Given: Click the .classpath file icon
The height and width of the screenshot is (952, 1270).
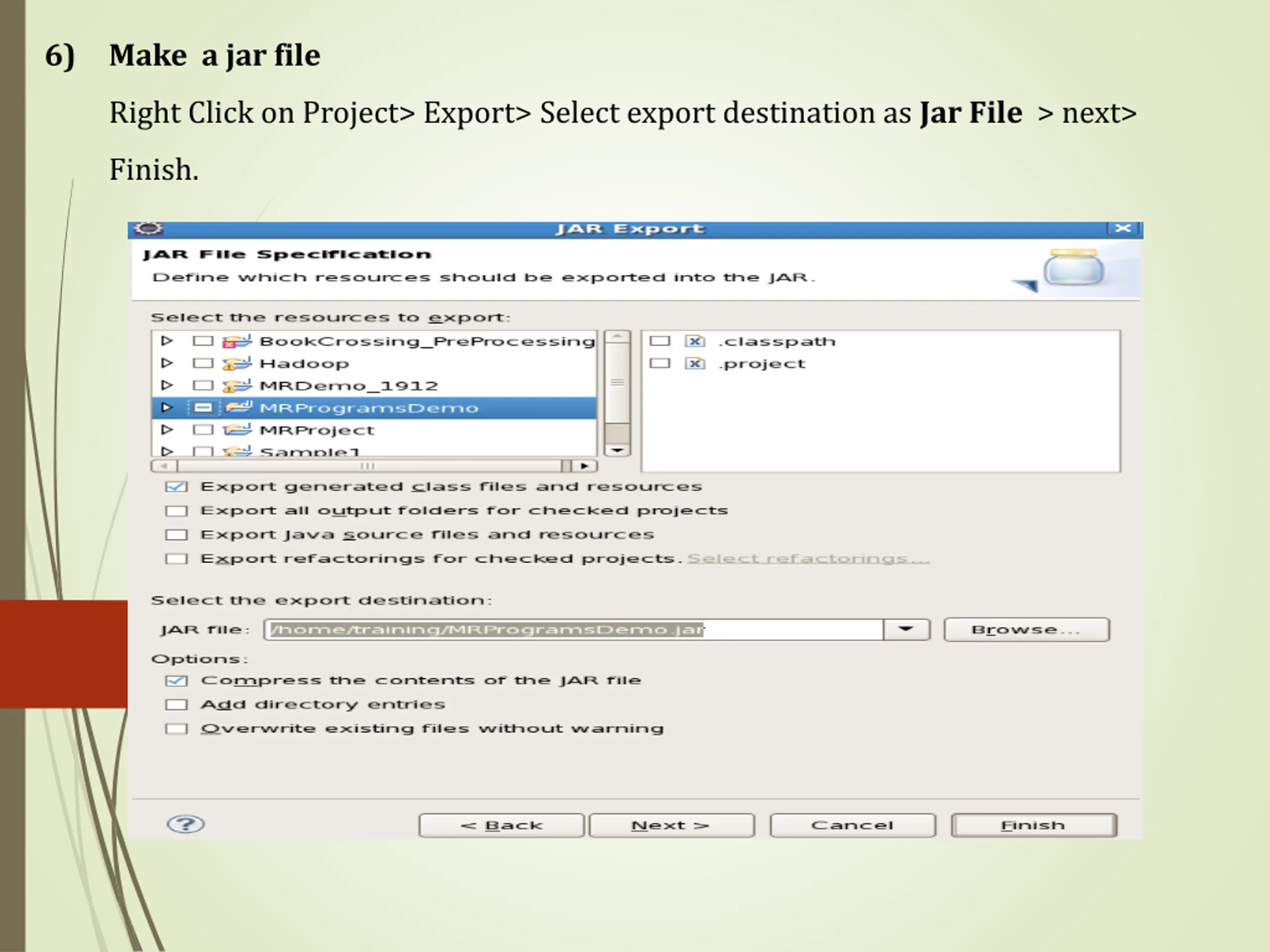Looking at the screenshot, I should (695, 342).
